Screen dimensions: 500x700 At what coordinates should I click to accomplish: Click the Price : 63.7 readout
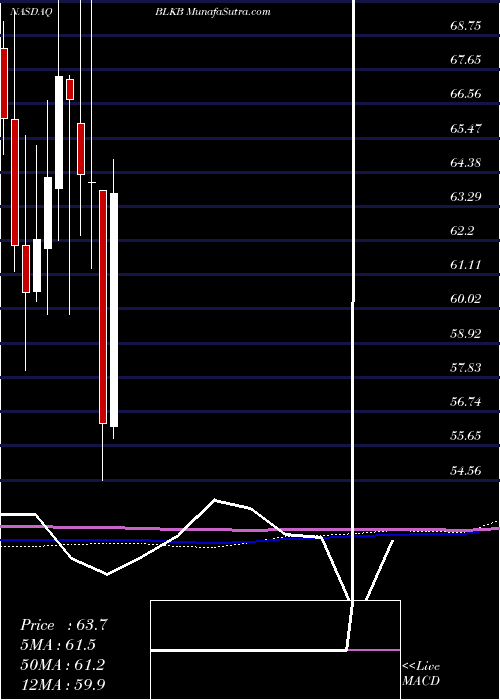coord(63,625)
